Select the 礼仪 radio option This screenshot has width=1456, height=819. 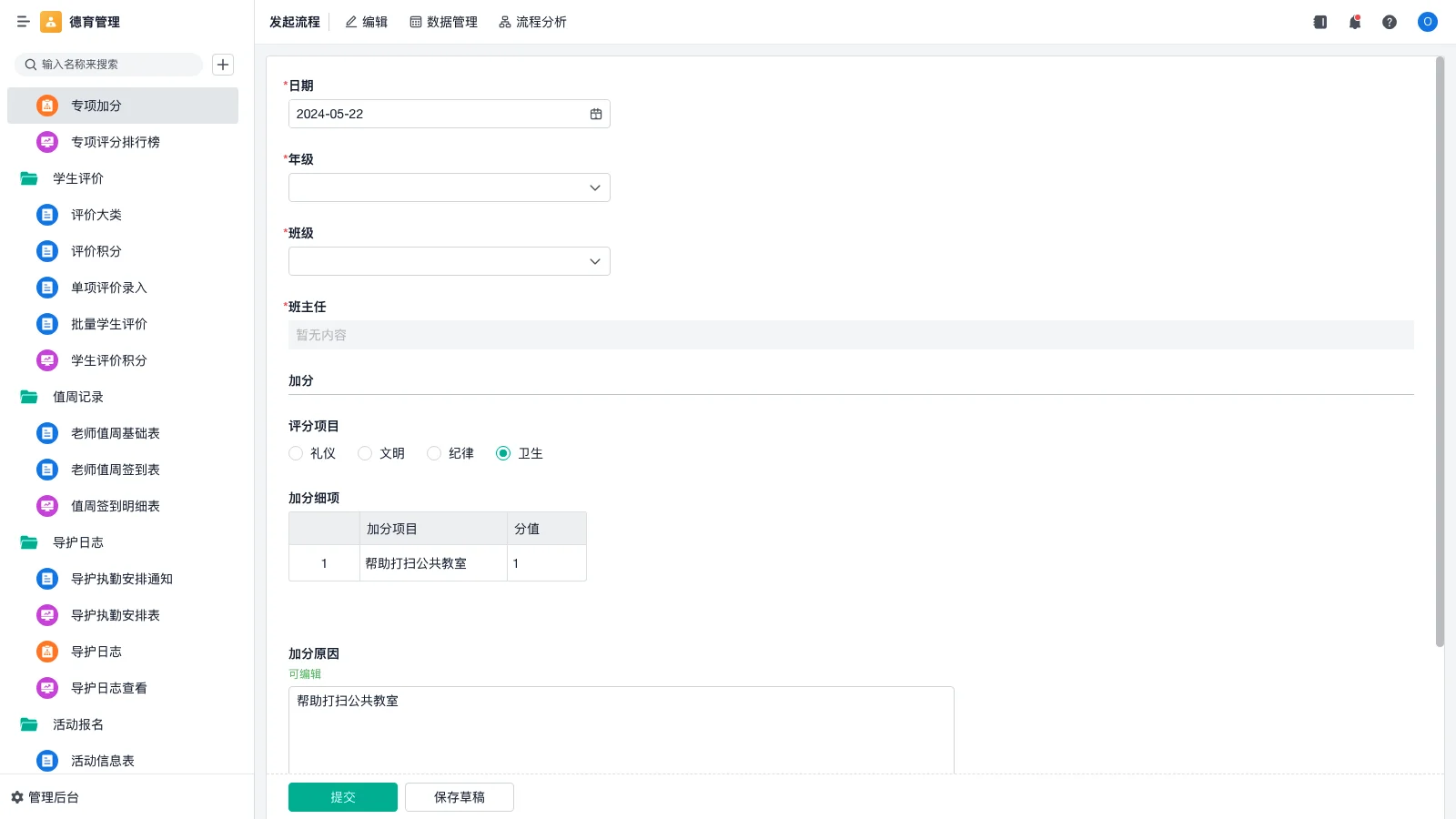[296, 452]
